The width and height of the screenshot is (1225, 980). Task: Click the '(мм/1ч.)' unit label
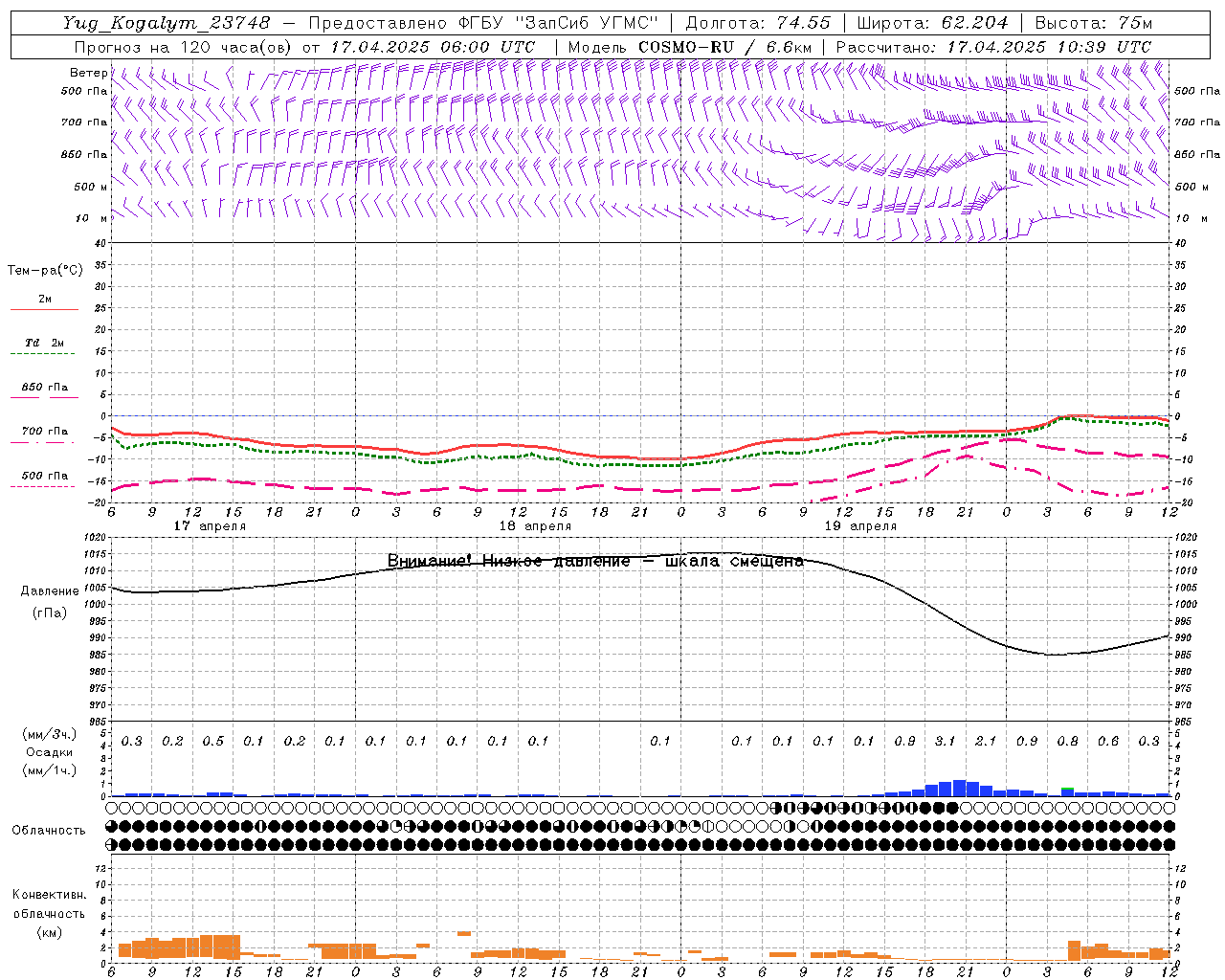click(50, 770)
